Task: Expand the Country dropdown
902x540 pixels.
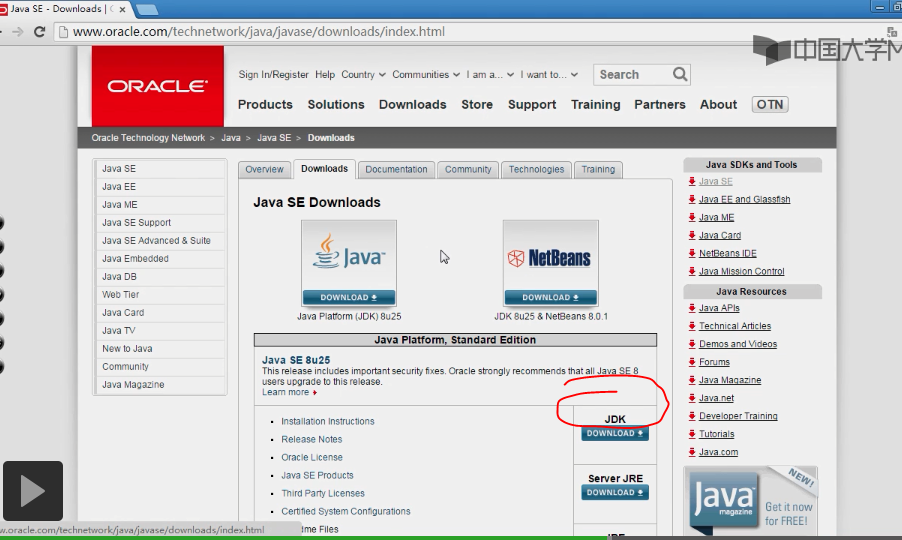Action: (x=363, y=74)
